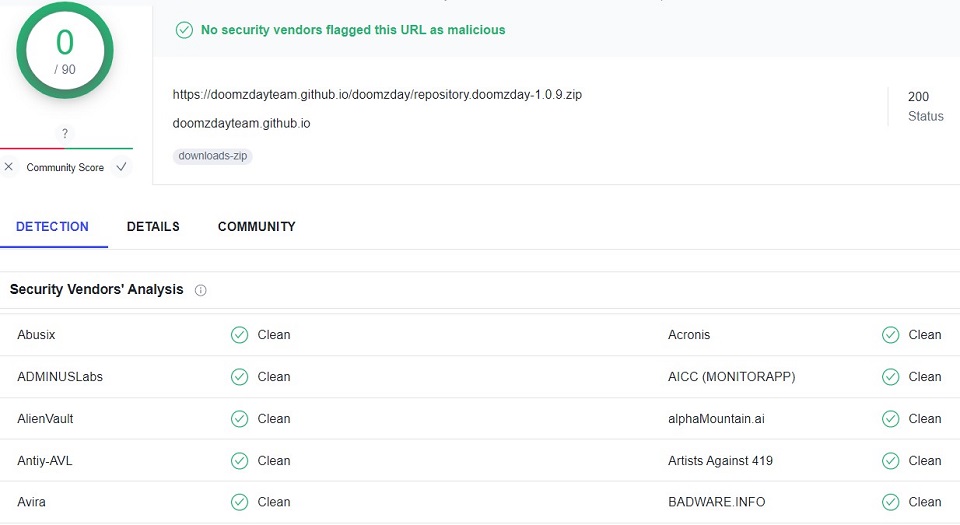
Task: Click the Clean result text for Abusix
Action: pyautogui.click(x=274, y=335)
